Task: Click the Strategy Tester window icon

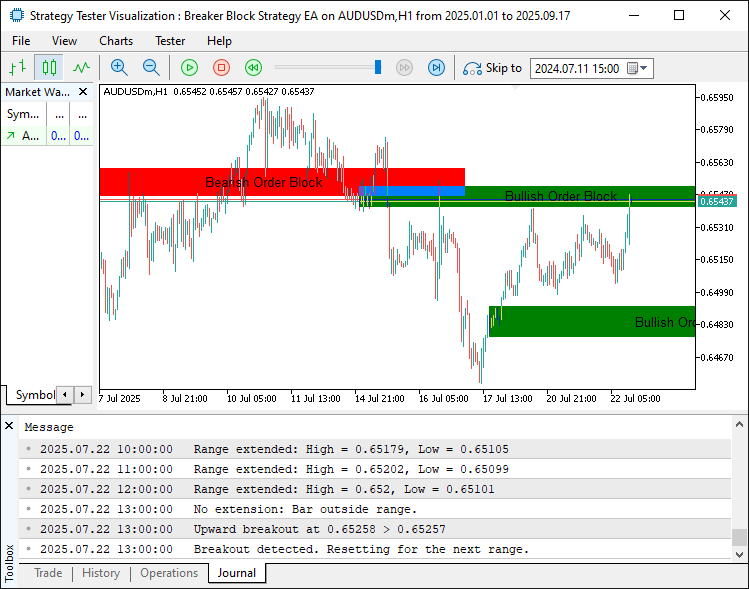Action: click(16, 15)
